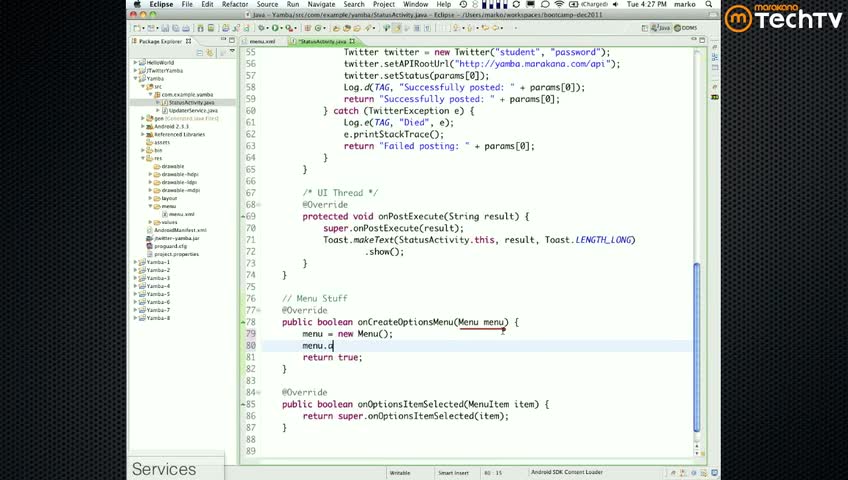Viewport: 848px width, 480px height.
Task: Open Package Explorer view menu dropdown
Action: coord(232,51)
